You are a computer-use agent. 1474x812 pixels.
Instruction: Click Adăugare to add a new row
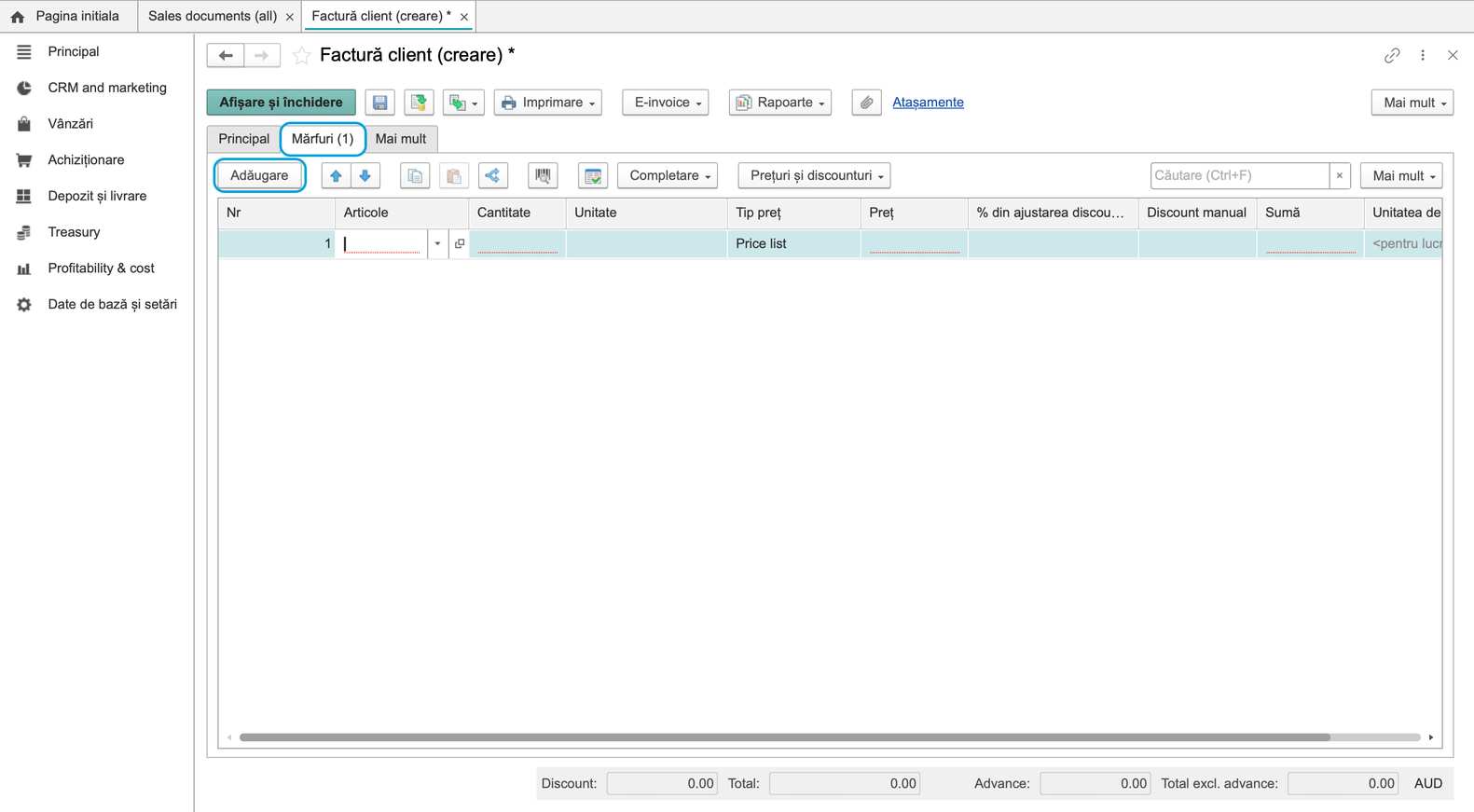click(260, 175)
